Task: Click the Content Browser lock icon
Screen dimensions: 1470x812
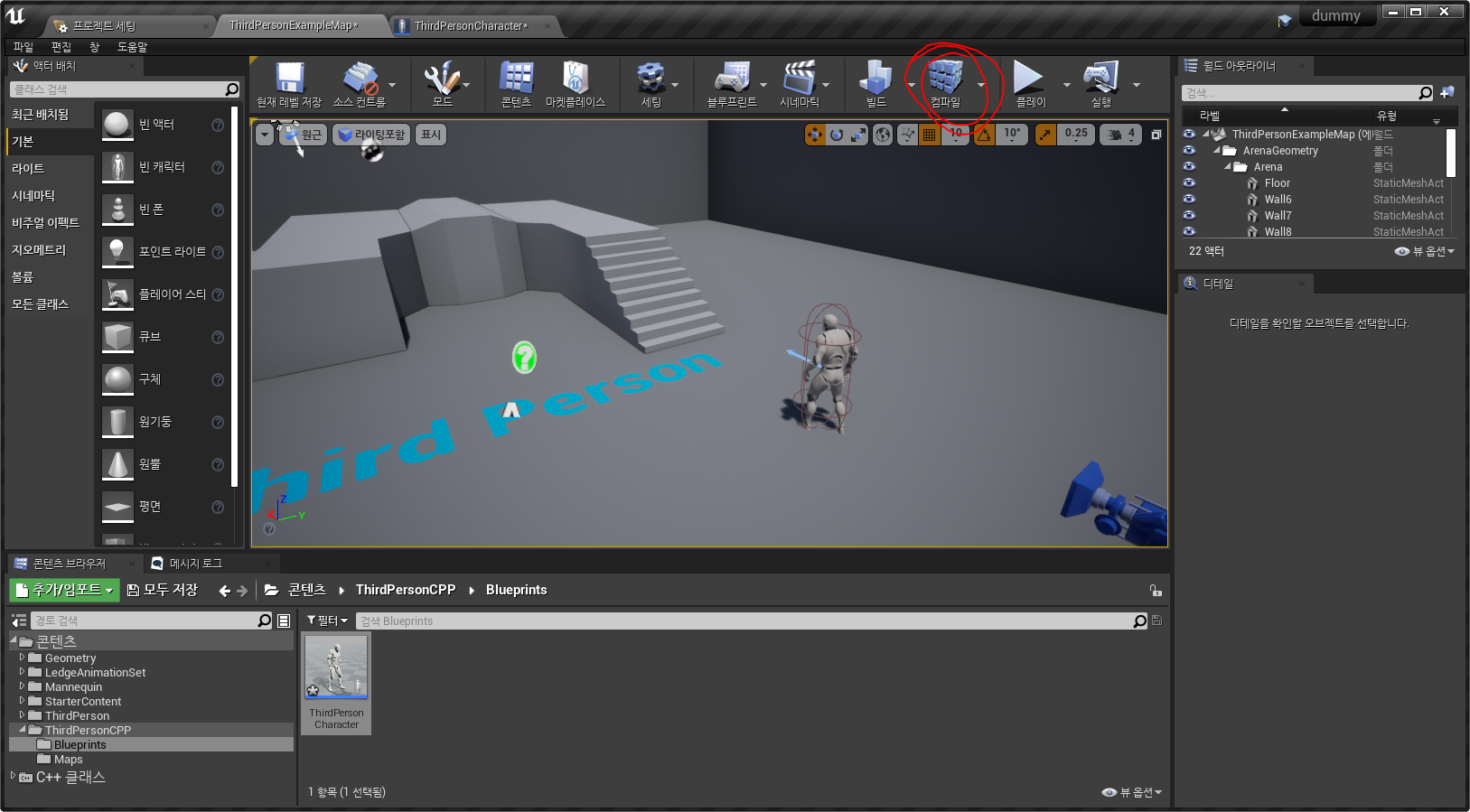Action: tap(1156, 590)
